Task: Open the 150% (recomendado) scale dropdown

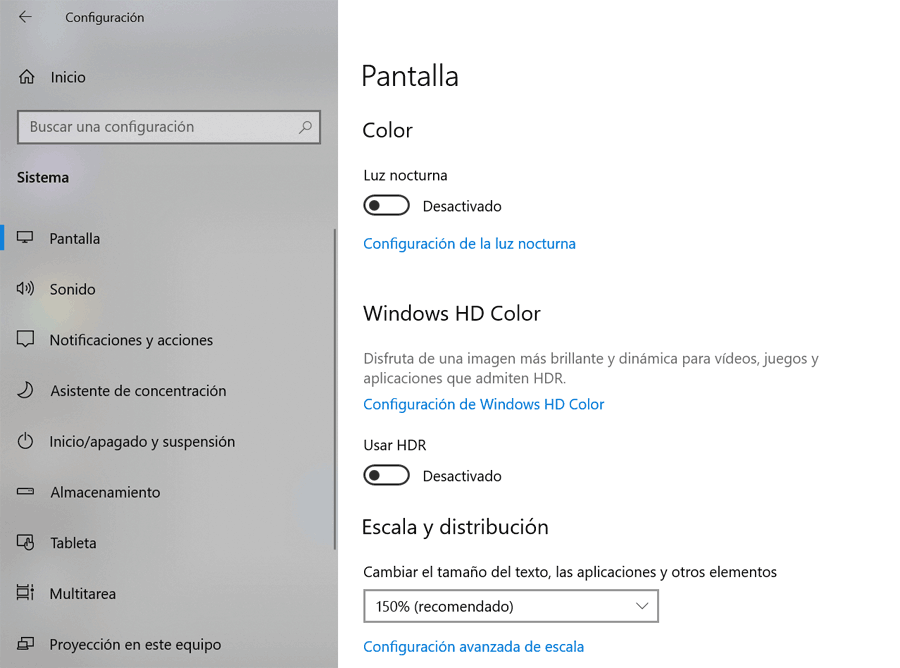Action: click(x=511, y=606)
